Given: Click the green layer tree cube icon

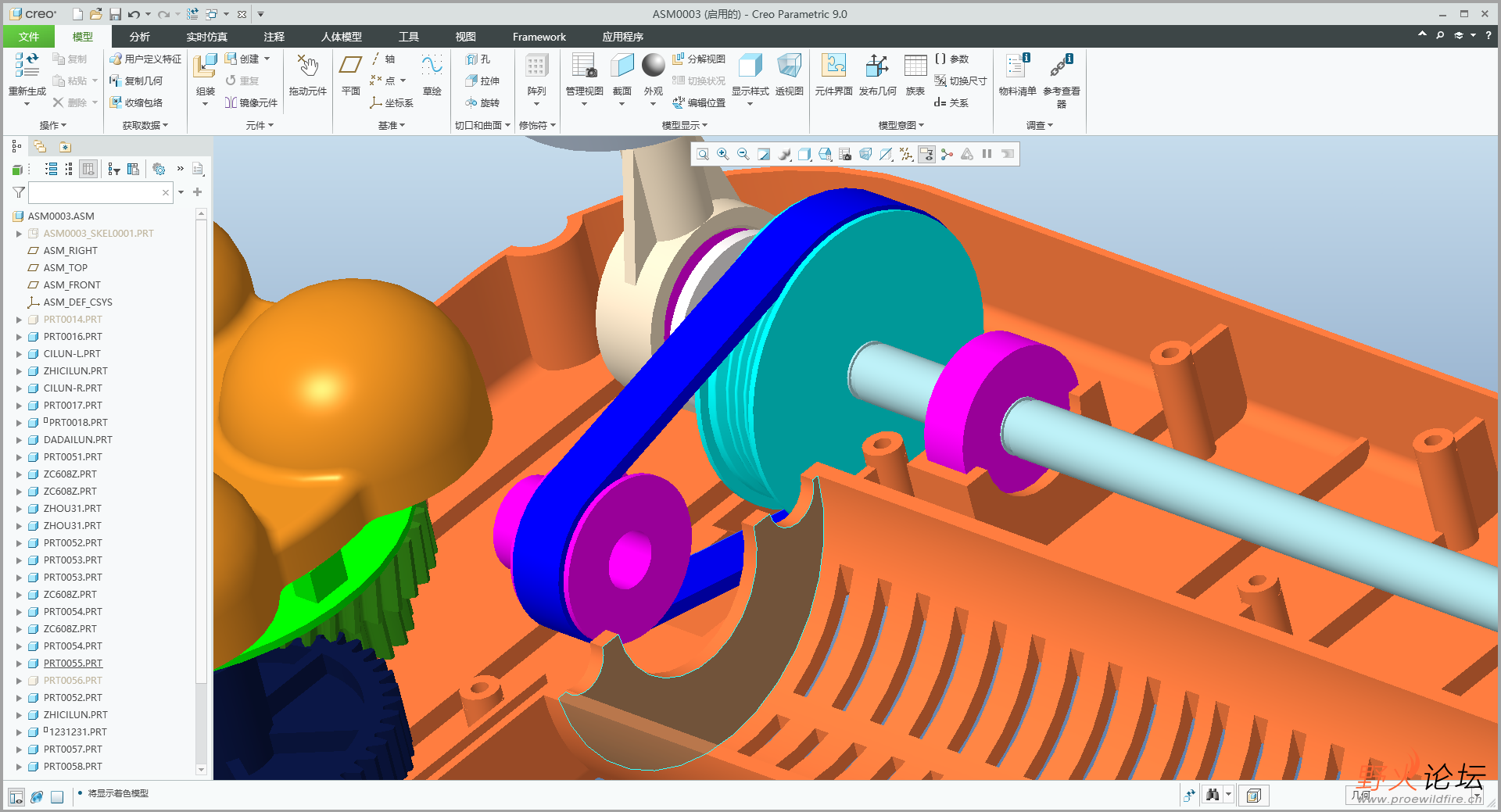Looking at the screenshot, I should tap(17, 169).
